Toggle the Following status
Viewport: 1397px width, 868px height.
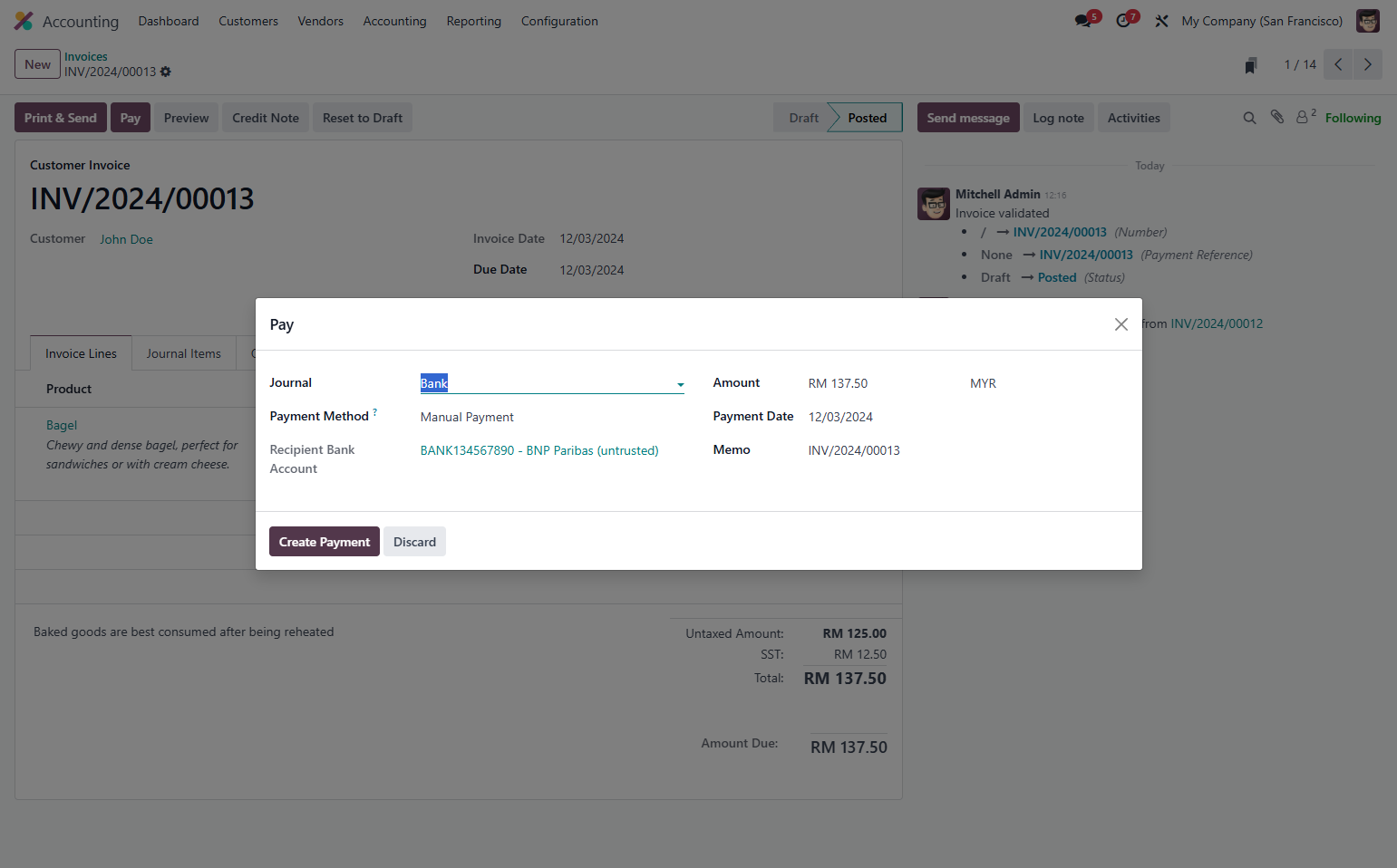click(1353, 118)
